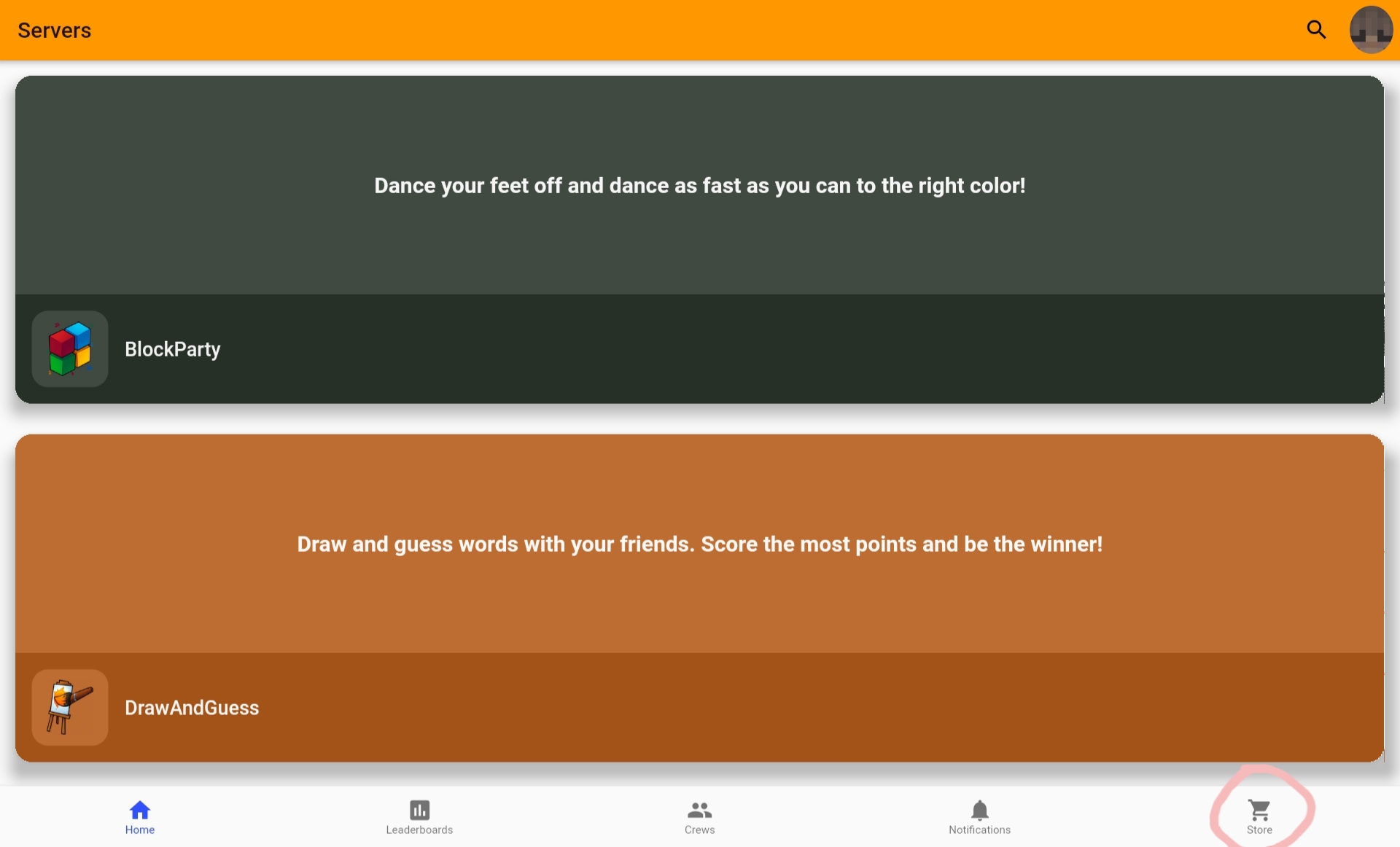Tap the Store shopping cart icon

[1259, 810]
